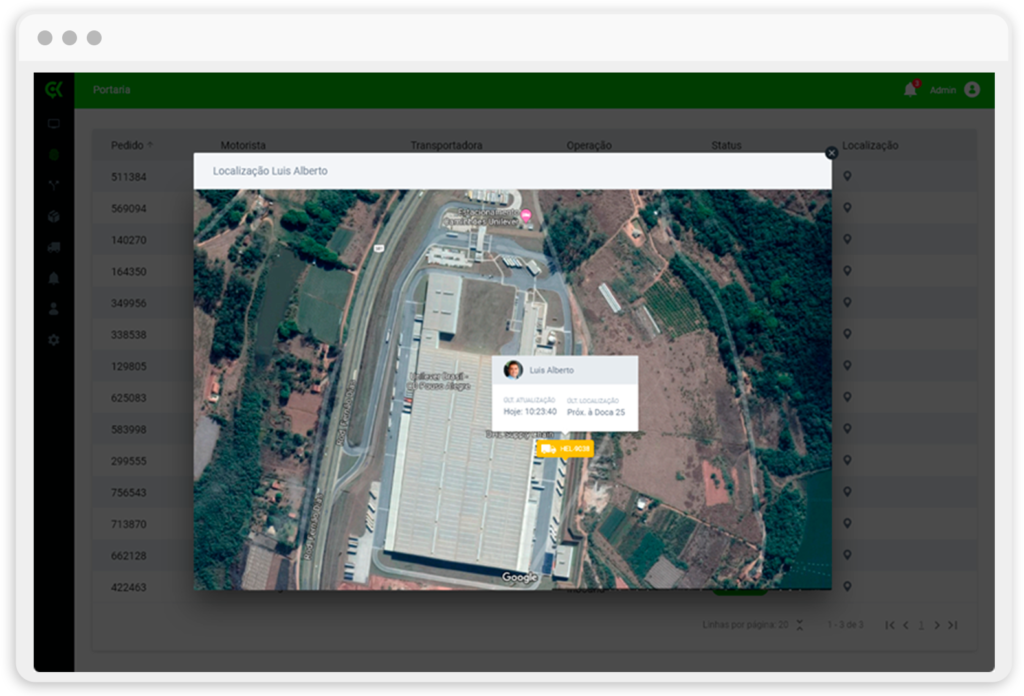Click the Localização column header
1024x696 pixels.
[870, 145]
